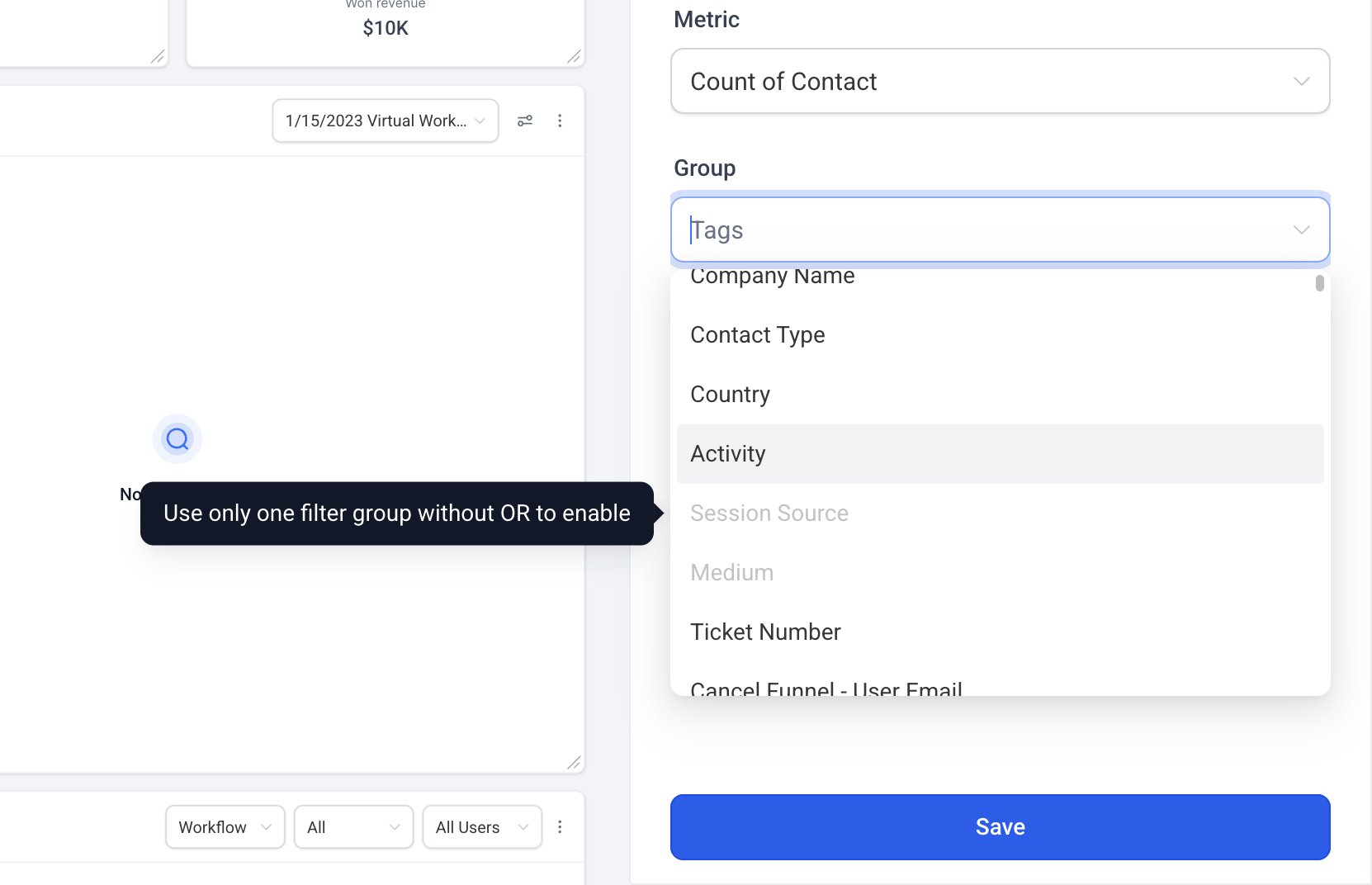Open the widget filter settings icon

pos(525,121)
